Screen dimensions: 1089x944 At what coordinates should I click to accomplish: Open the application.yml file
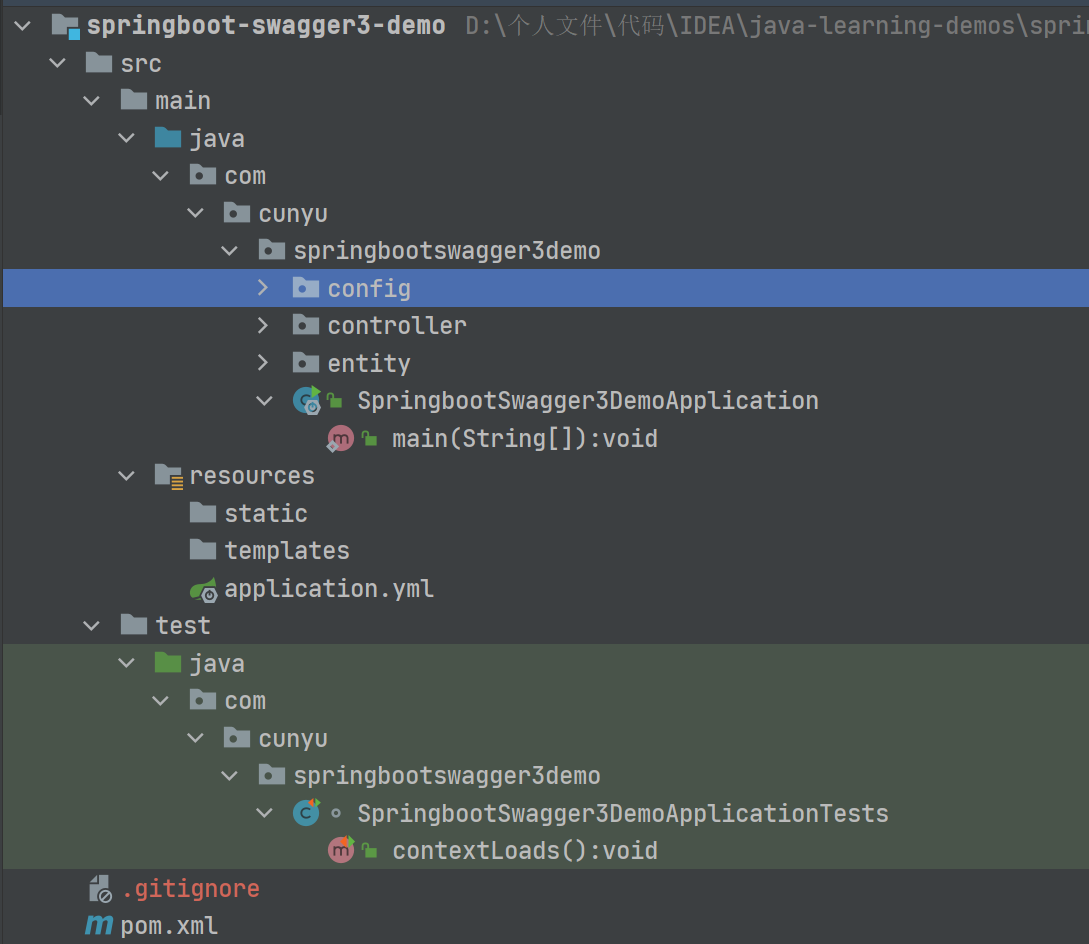[328, 588]
